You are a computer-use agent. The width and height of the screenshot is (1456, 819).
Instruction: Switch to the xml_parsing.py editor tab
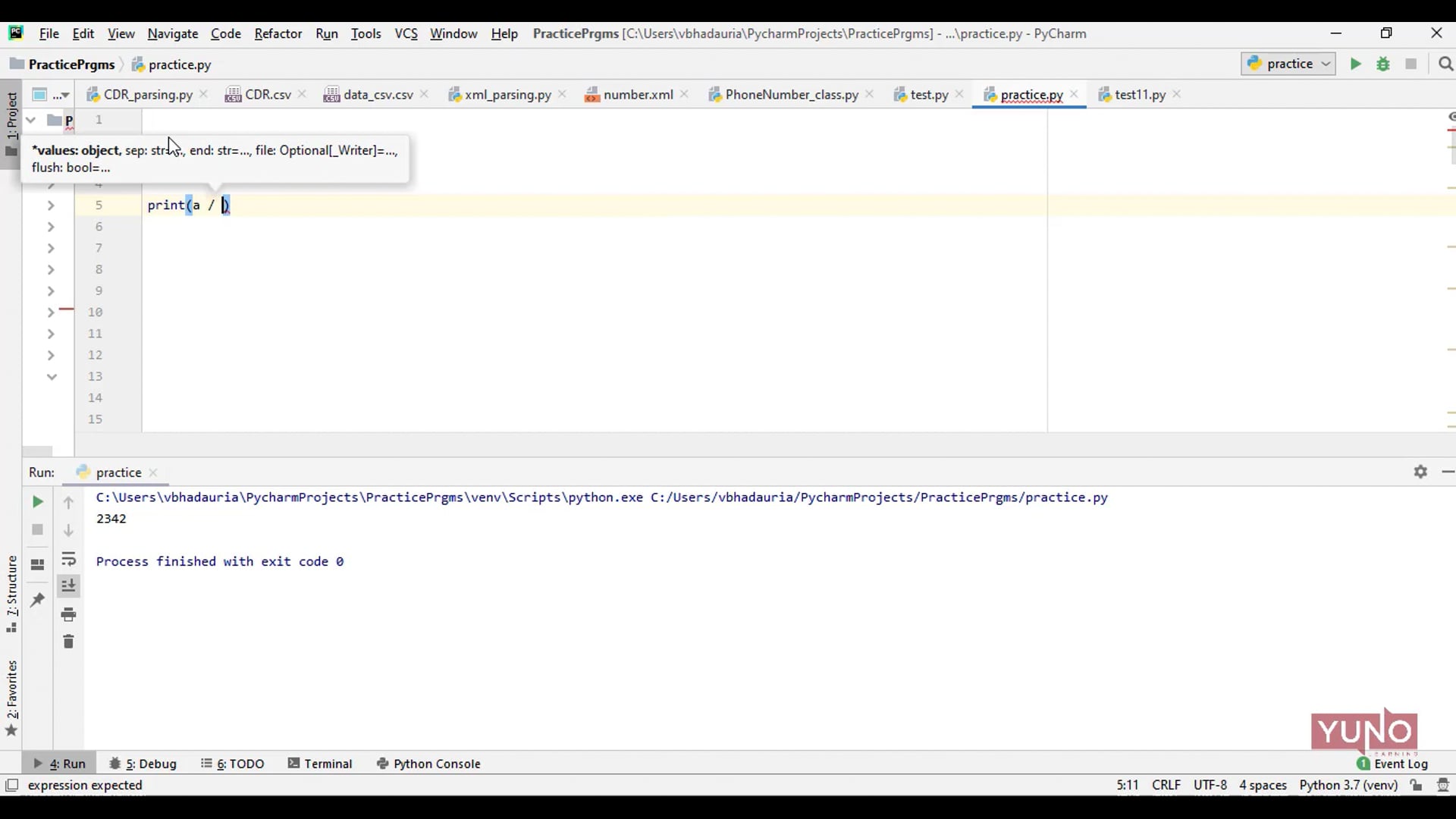[507, 95]
